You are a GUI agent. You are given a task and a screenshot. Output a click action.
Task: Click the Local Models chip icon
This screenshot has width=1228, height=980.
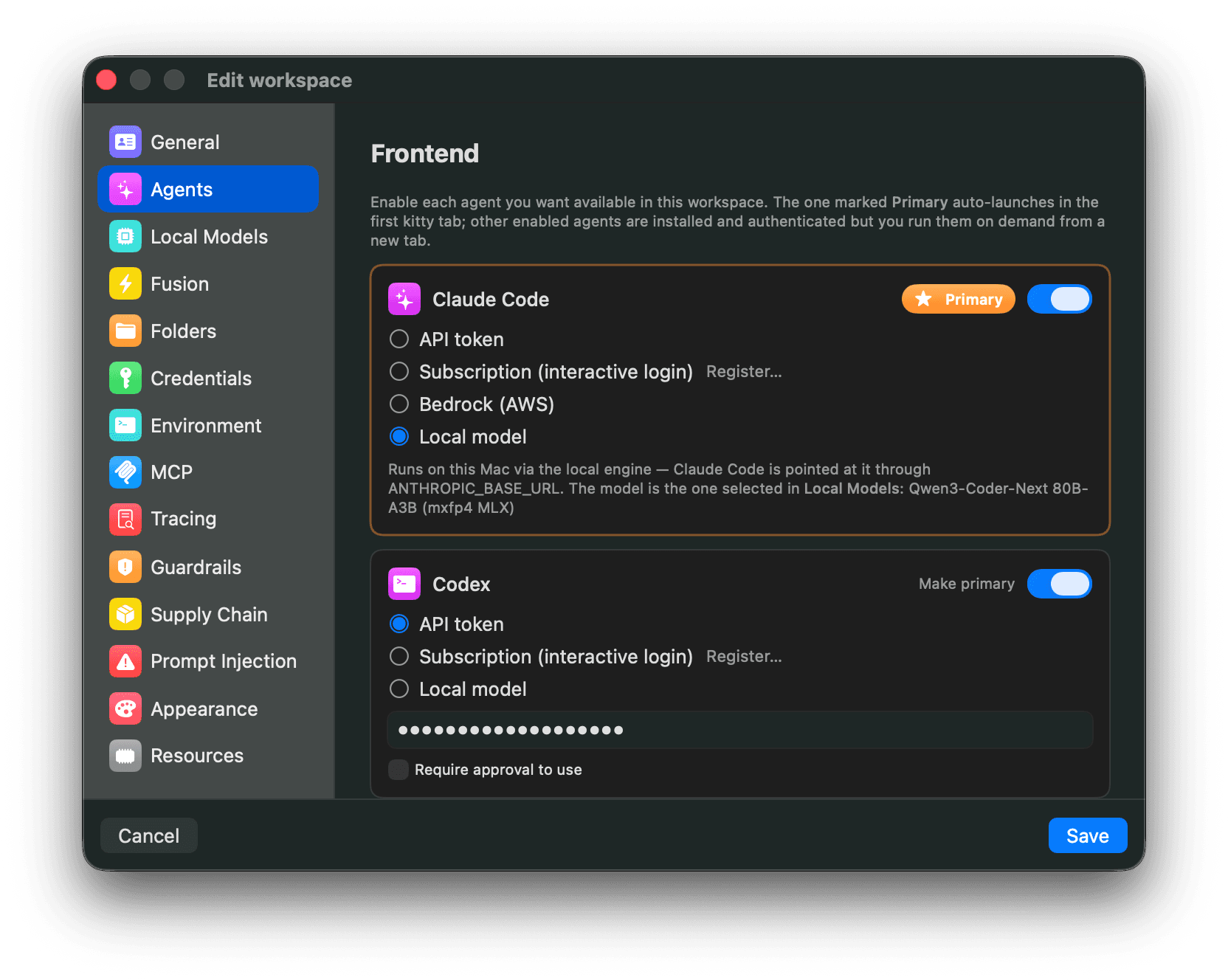tap(125, 236)
